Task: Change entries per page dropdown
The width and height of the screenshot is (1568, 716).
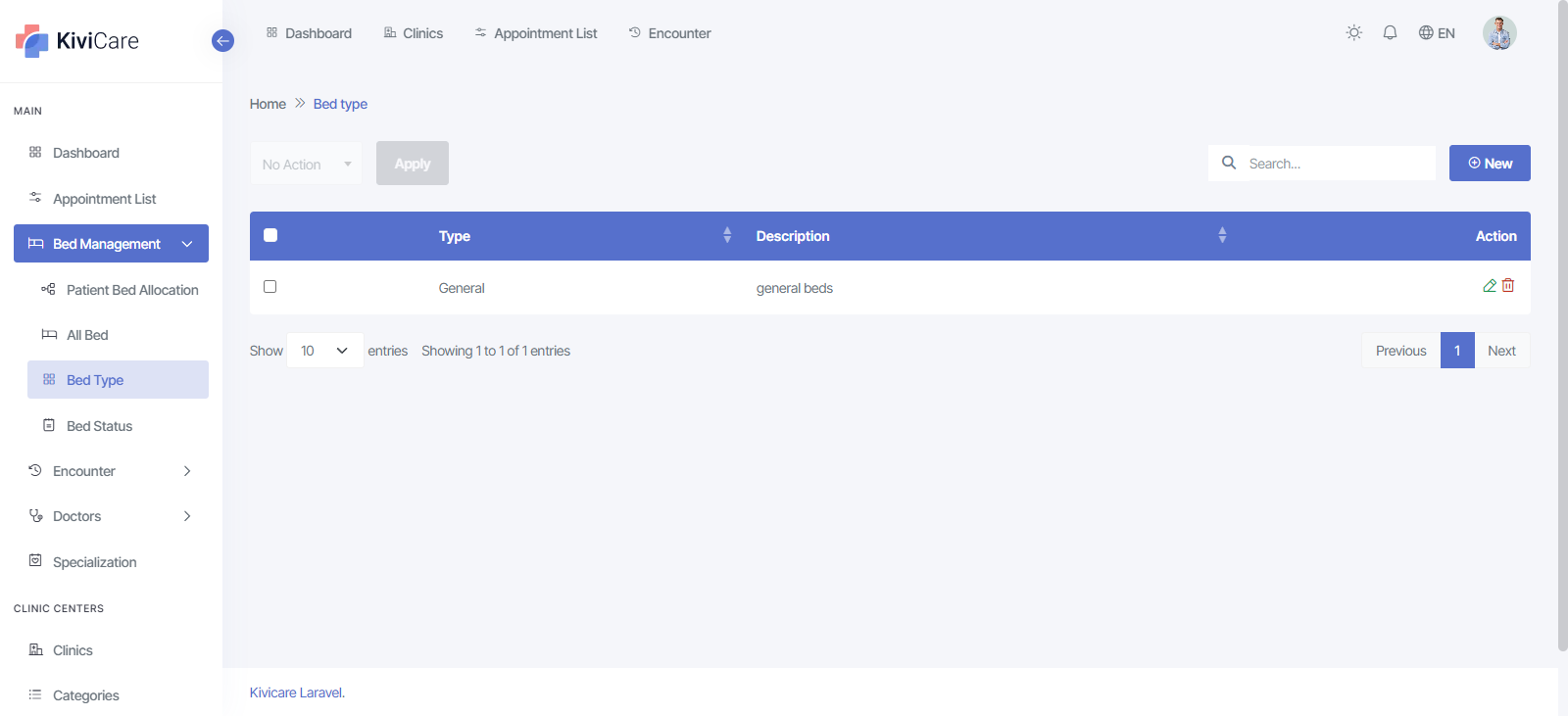Action: pos(324,351)
